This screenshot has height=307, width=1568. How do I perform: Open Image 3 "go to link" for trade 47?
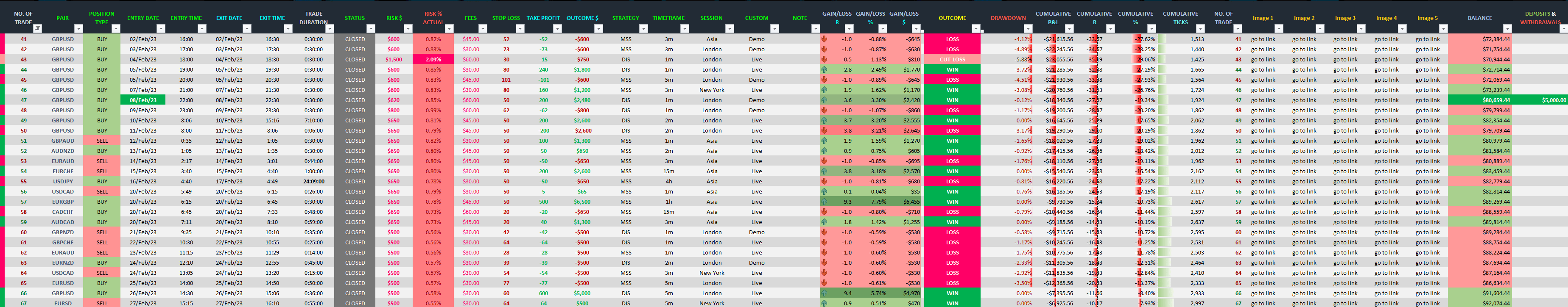tap(1344, 100)
